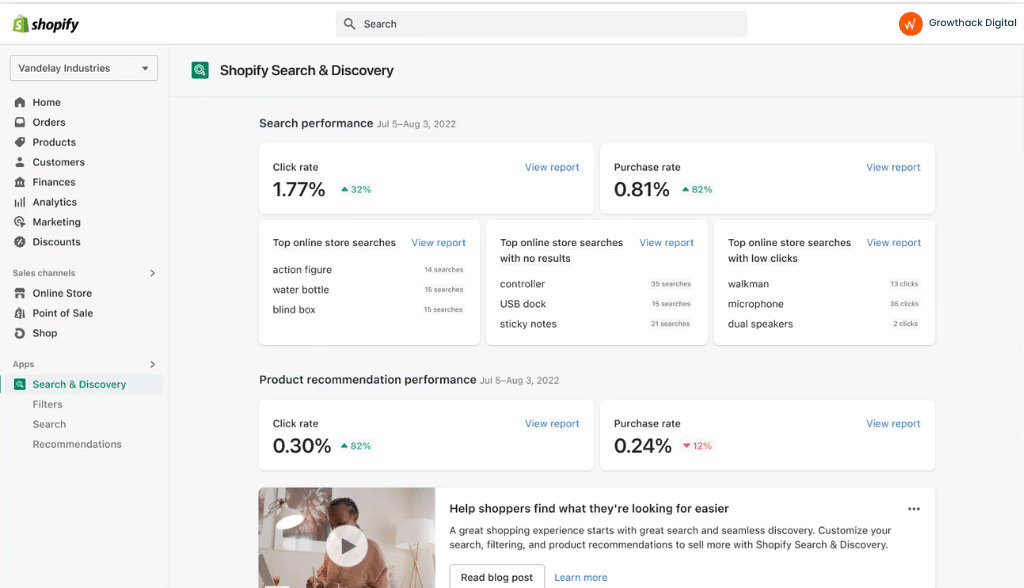1024x588 pixels.
Task: View report for searches with low clicks
Action: pyautogui.click(x=893, y=242)
